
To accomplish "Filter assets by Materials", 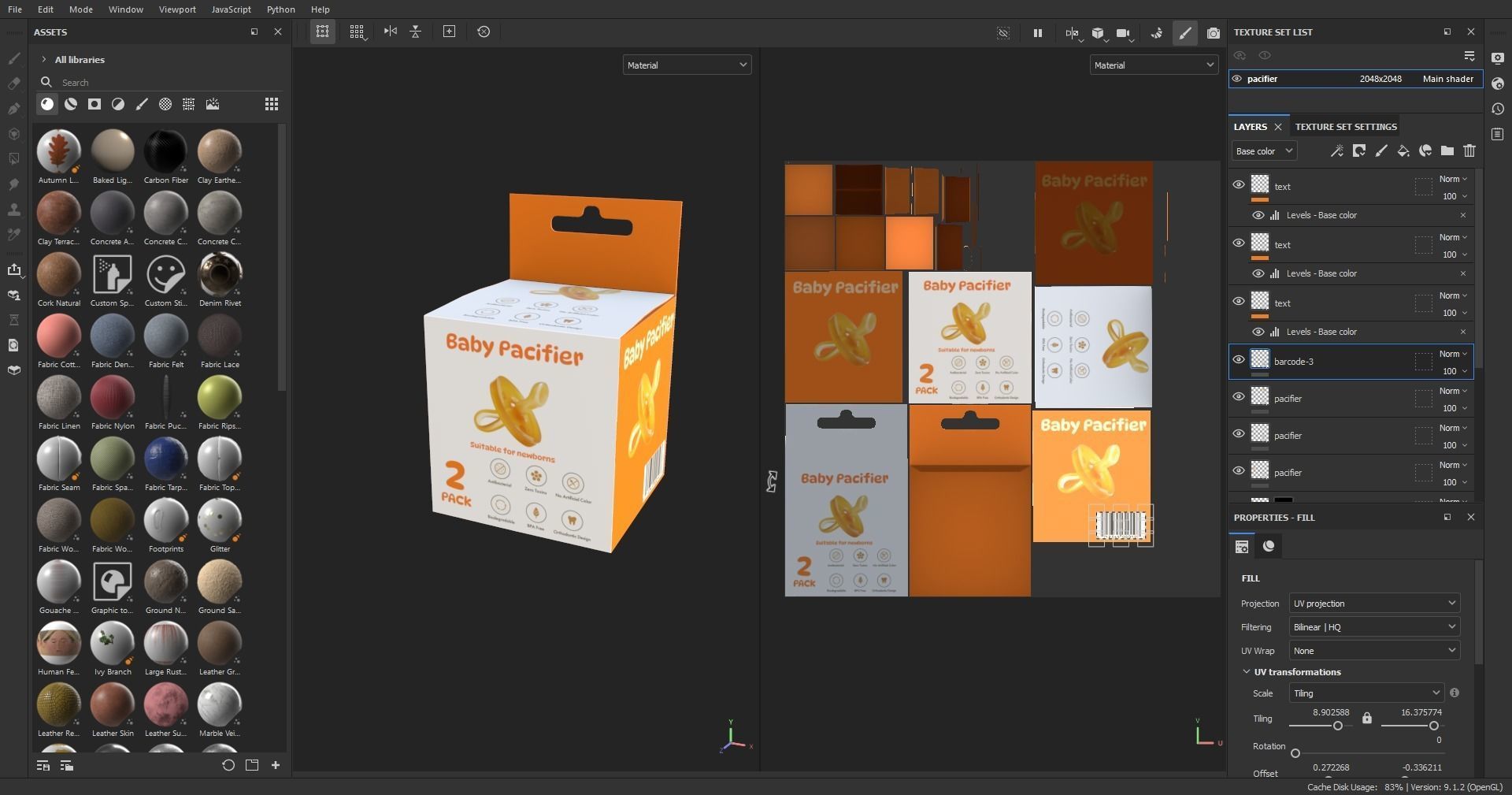I will click(x=47, y=104).
